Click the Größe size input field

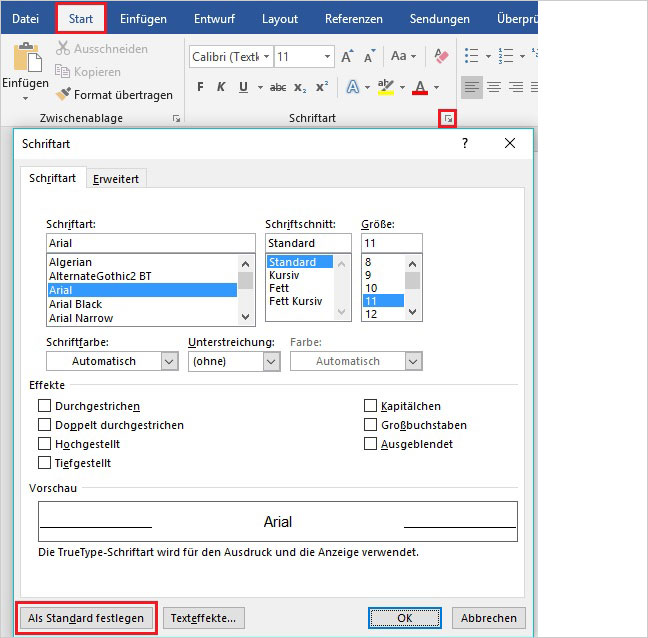click(392, 243)
